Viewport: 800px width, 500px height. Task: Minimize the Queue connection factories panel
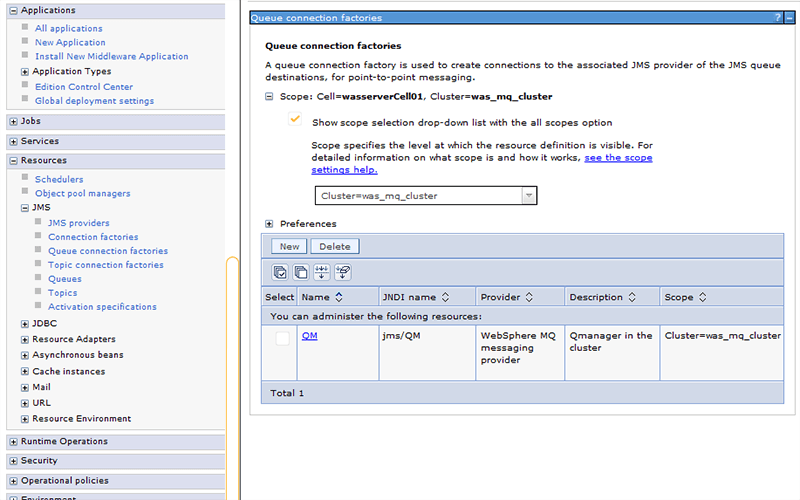789,18
